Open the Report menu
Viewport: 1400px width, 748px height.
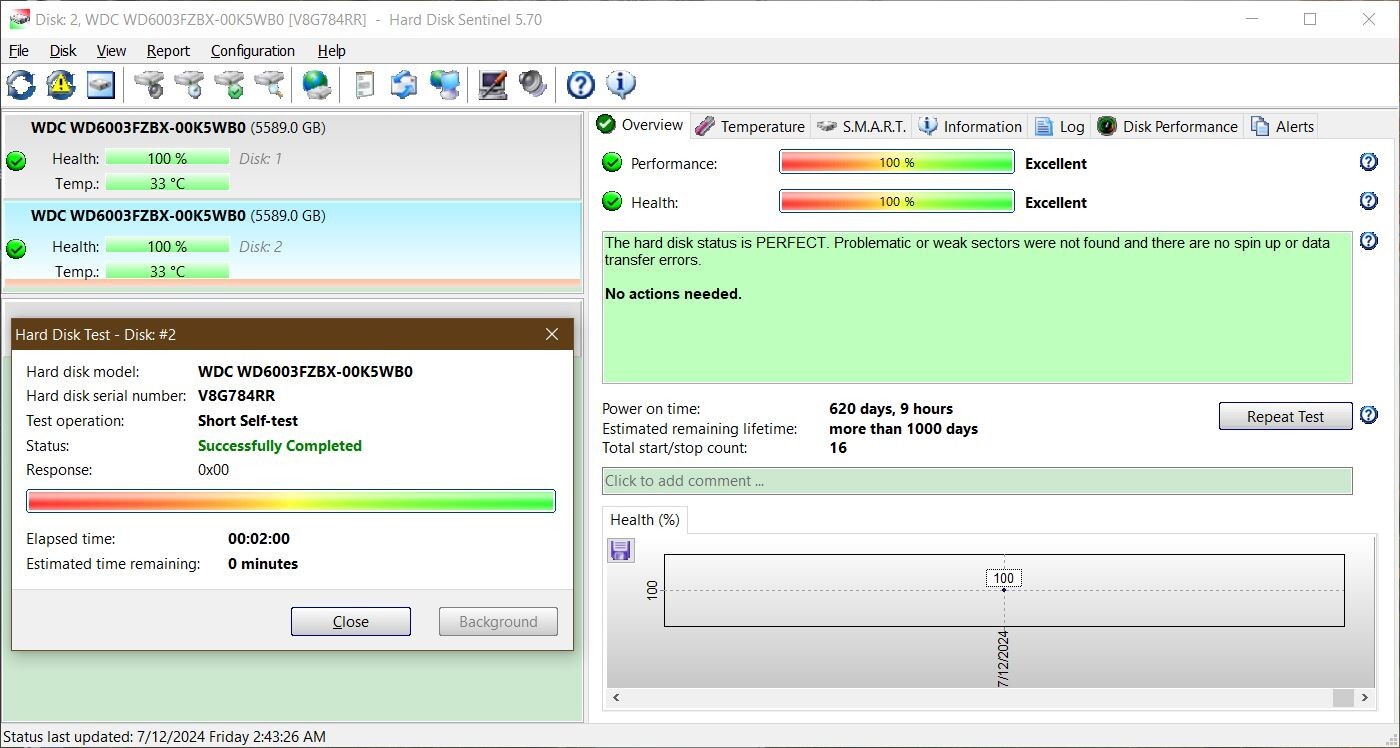click(167, 50)
